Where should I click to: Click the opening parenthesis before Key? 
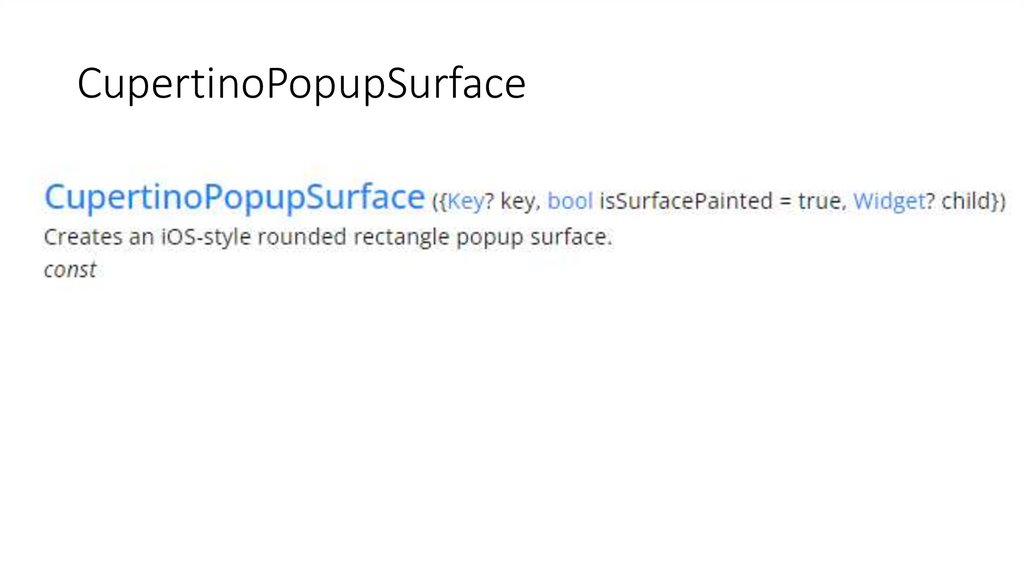435,202
